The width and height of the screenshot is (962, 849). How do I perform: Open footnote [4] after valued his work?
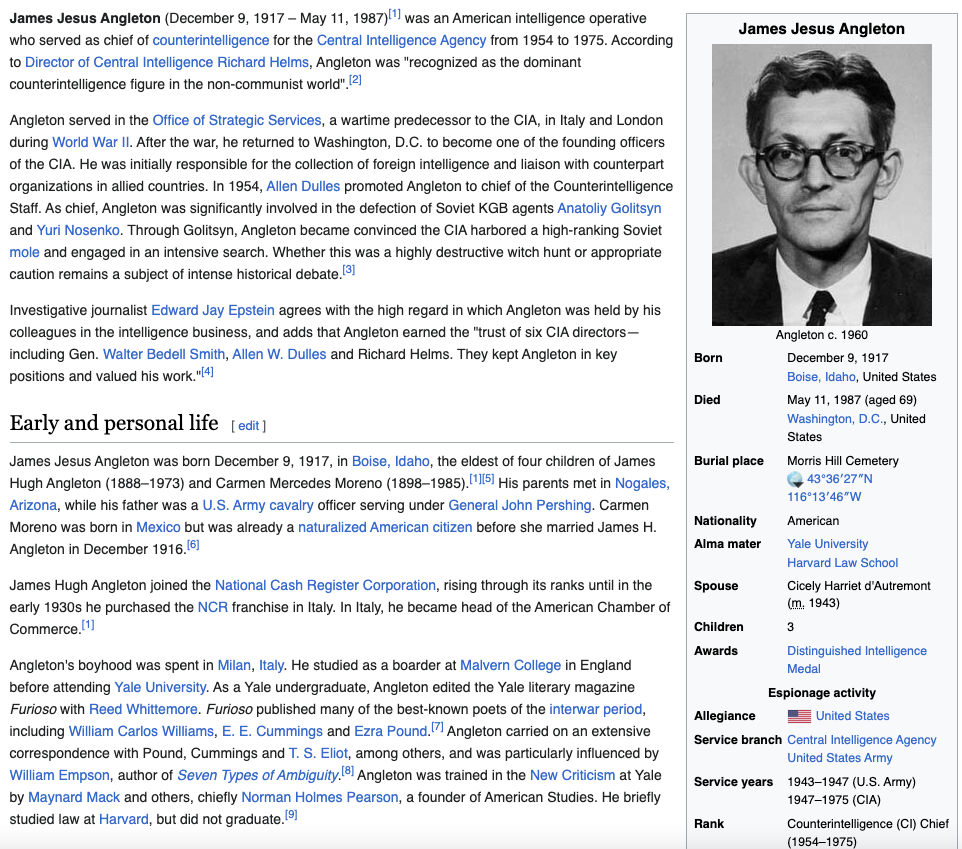click(x=207, y=372)
